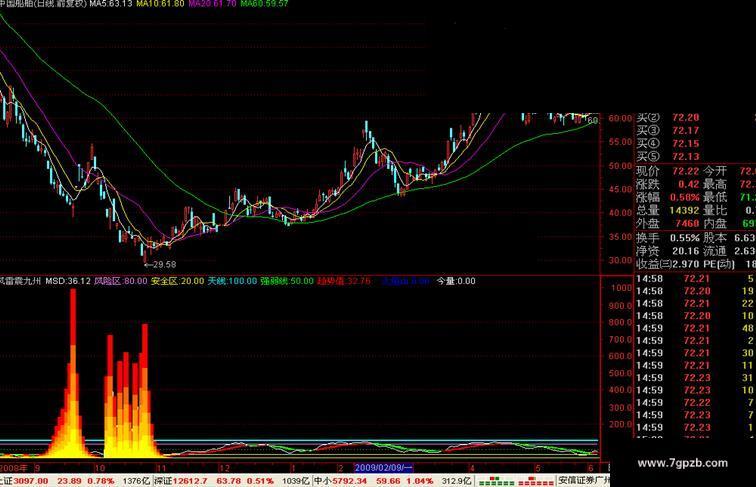Click the 外盘 value 7460
Screen dimensions: 756x487
click(x=687, y=223)
